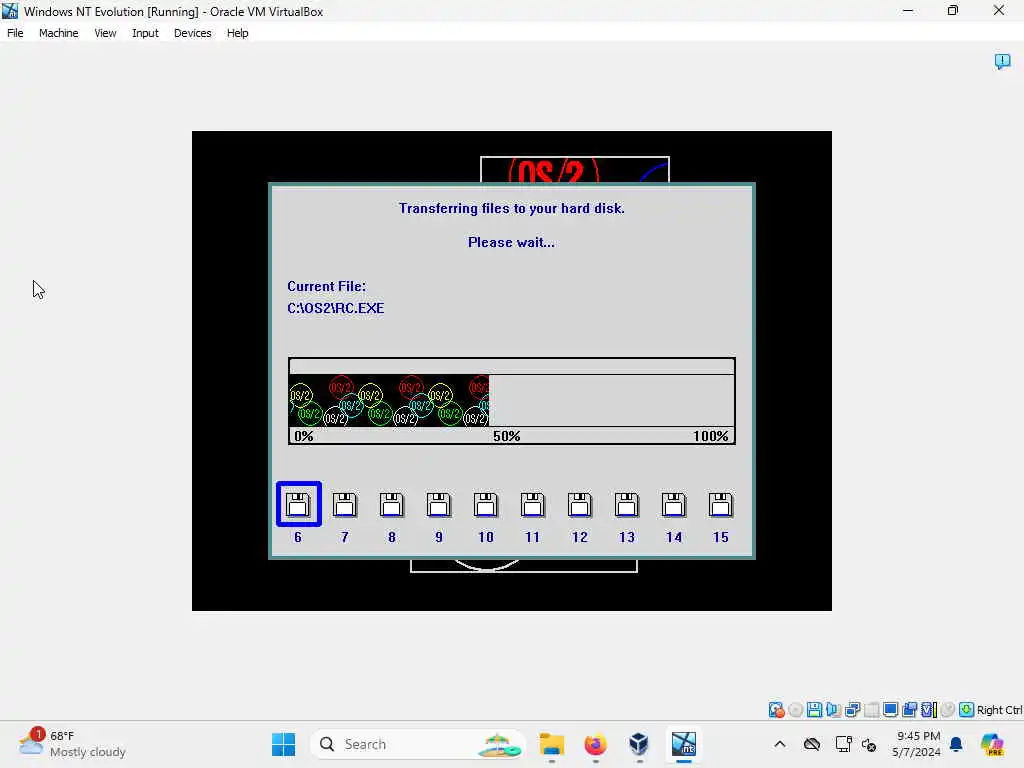1024x768 pixels.
Task: Select diskette 7 icon
Action: tap(345, 505)
